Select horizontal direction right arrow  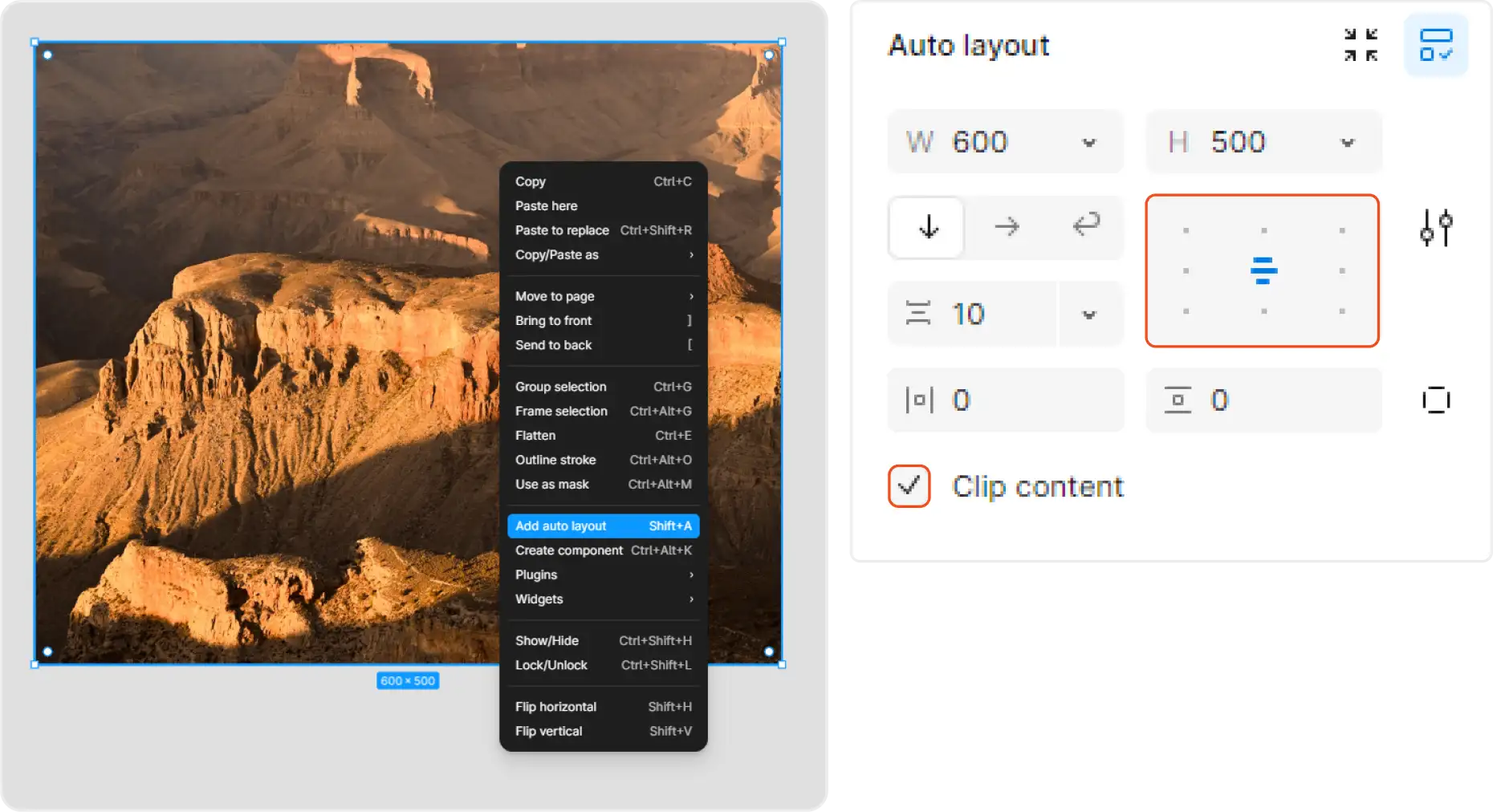1007,227
